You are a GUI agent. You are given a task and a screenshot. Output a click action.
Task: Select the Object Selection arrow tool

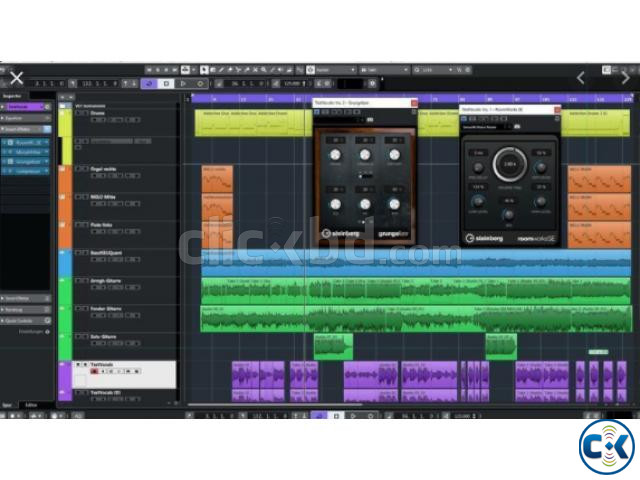coord(204,70)
